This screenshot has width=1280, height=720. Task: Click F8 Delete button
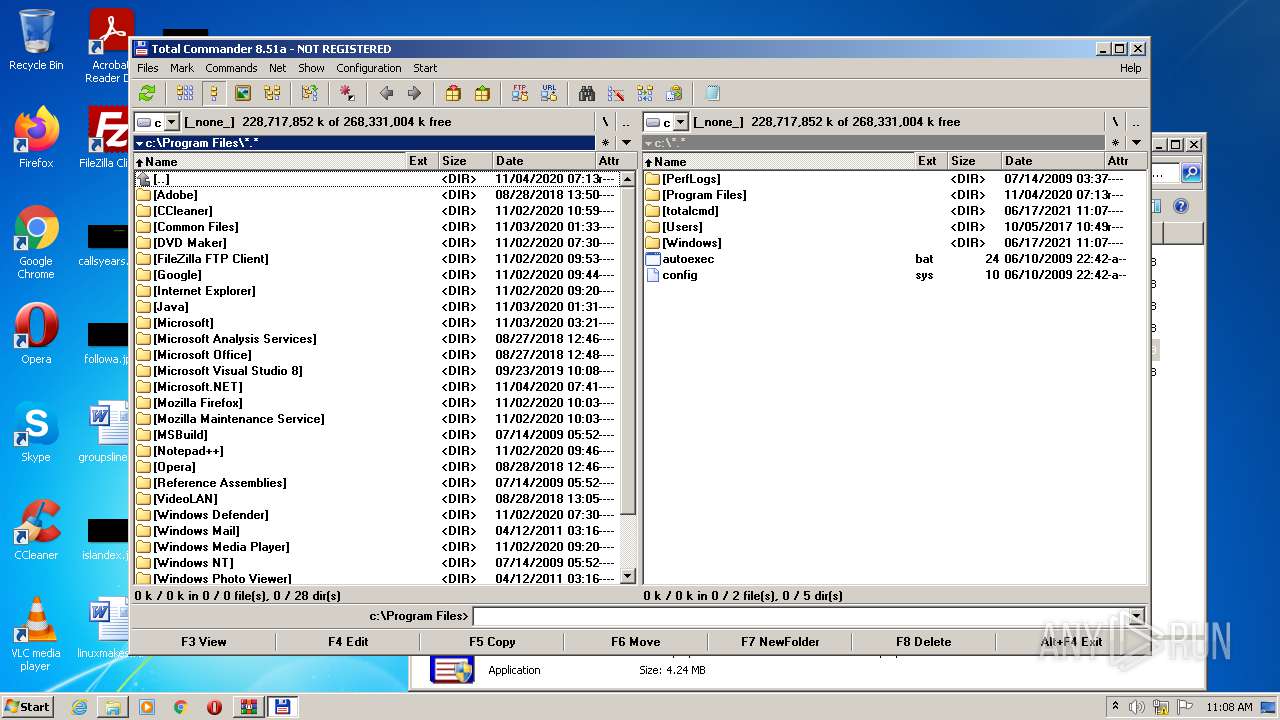coord(924,642)
